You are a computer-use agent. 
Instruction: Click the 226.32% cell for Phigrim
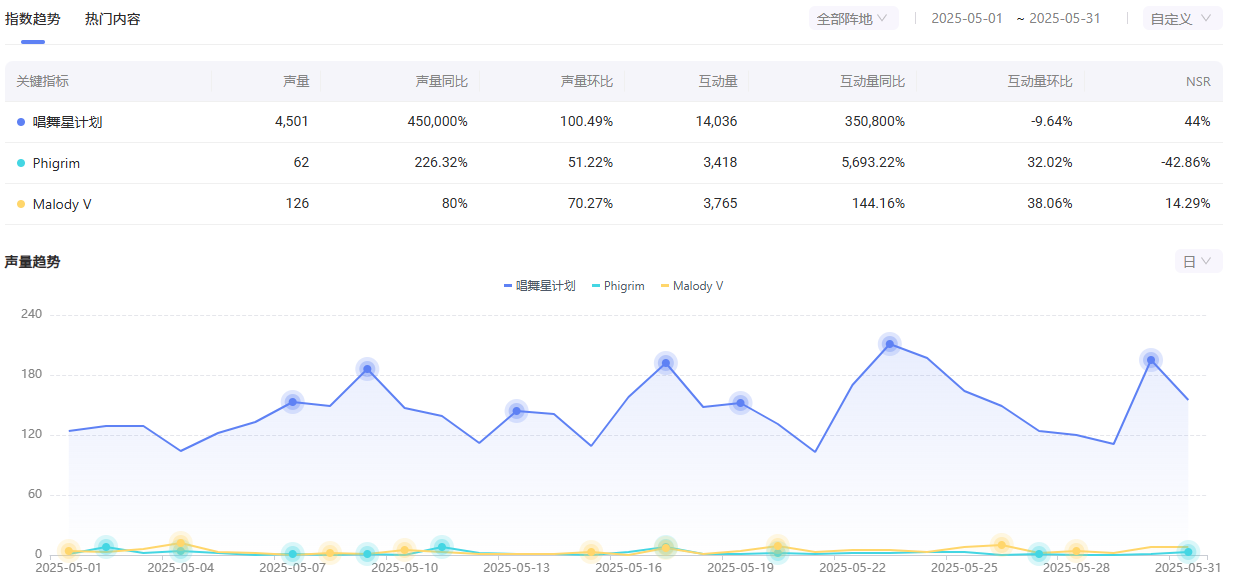(x=441, y=162)
